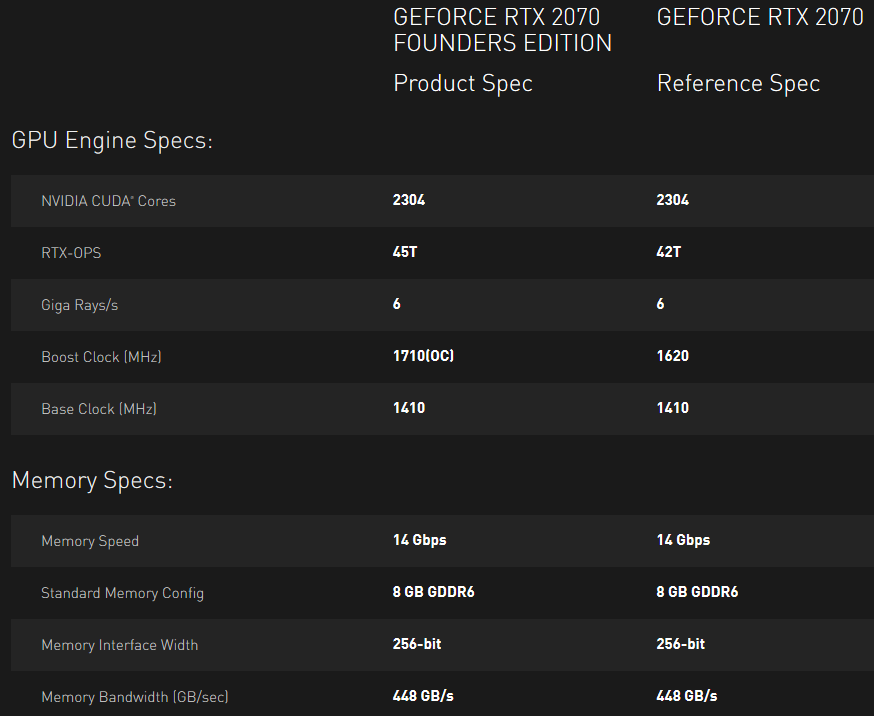Click the Giga Rays/s row label
Screen dimensions: 874x716
click(79, 305)
